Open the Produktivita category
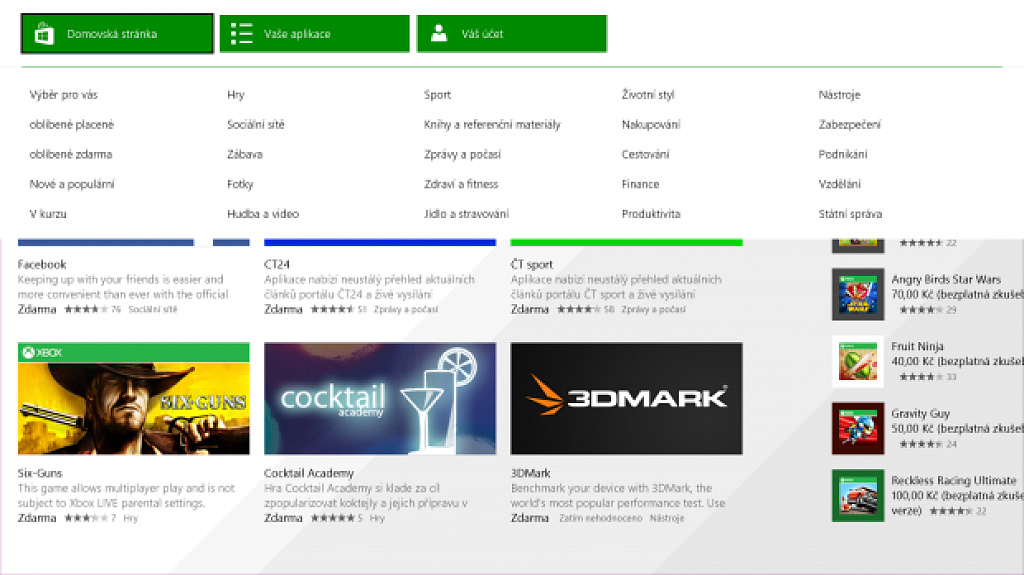Viewport: 1024px width, 575px height. pos(651,214)
